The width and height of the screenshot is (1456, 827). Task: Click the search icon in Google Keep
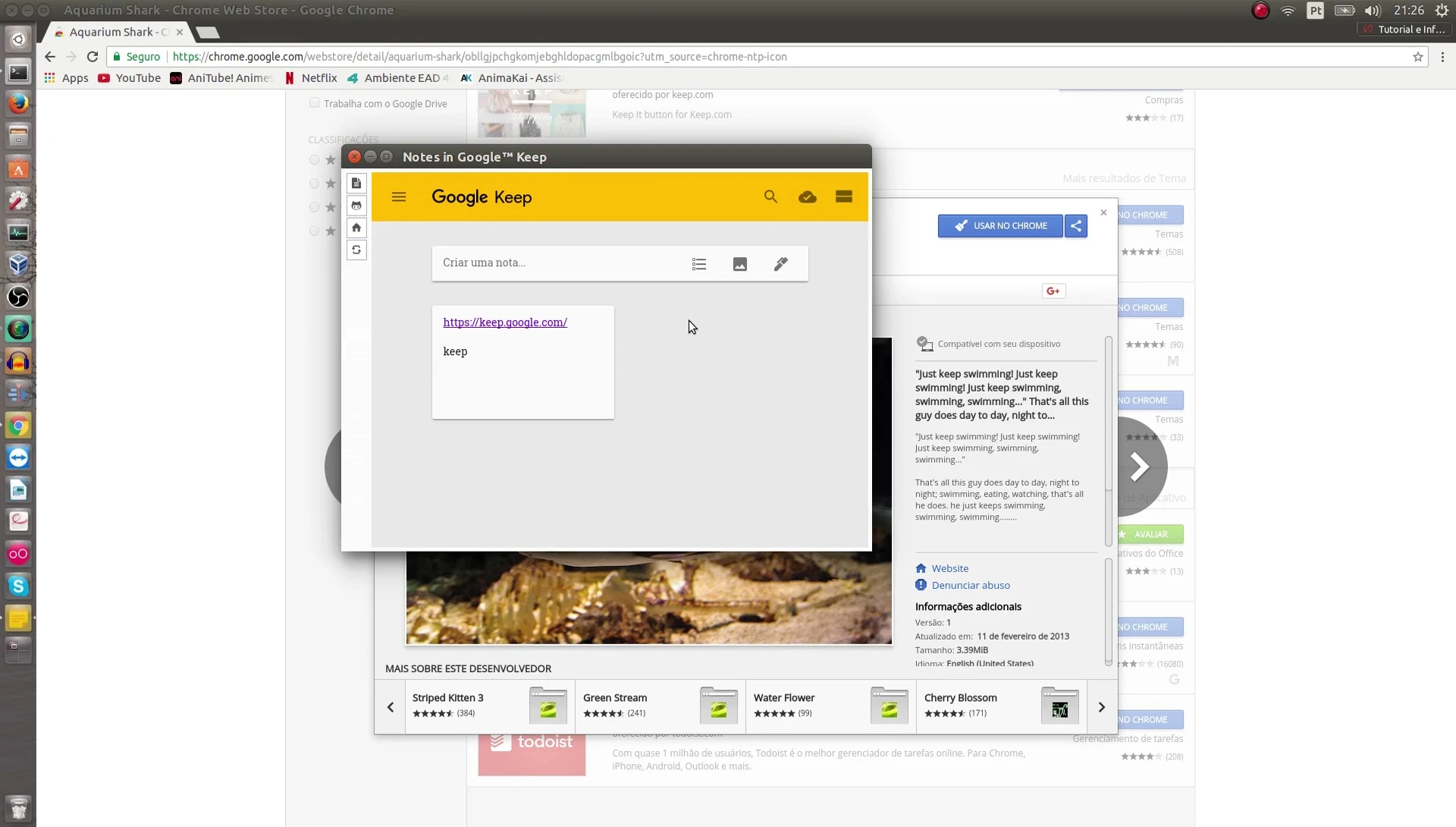770,197
